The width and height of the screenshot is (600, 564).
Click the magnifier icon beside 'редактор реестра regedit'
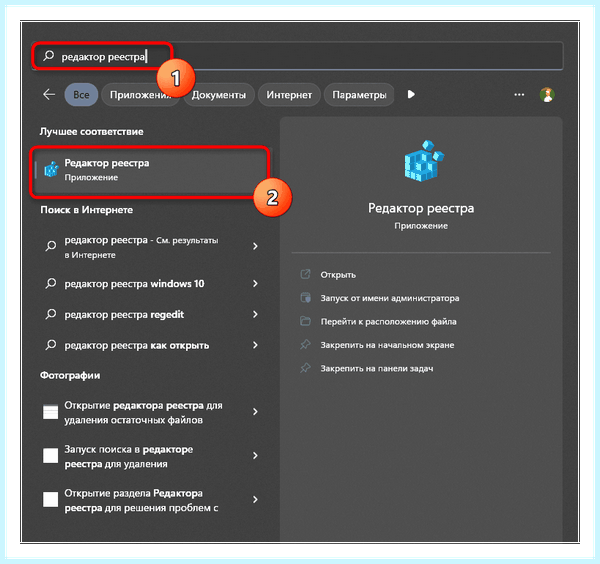coord(51,315)
